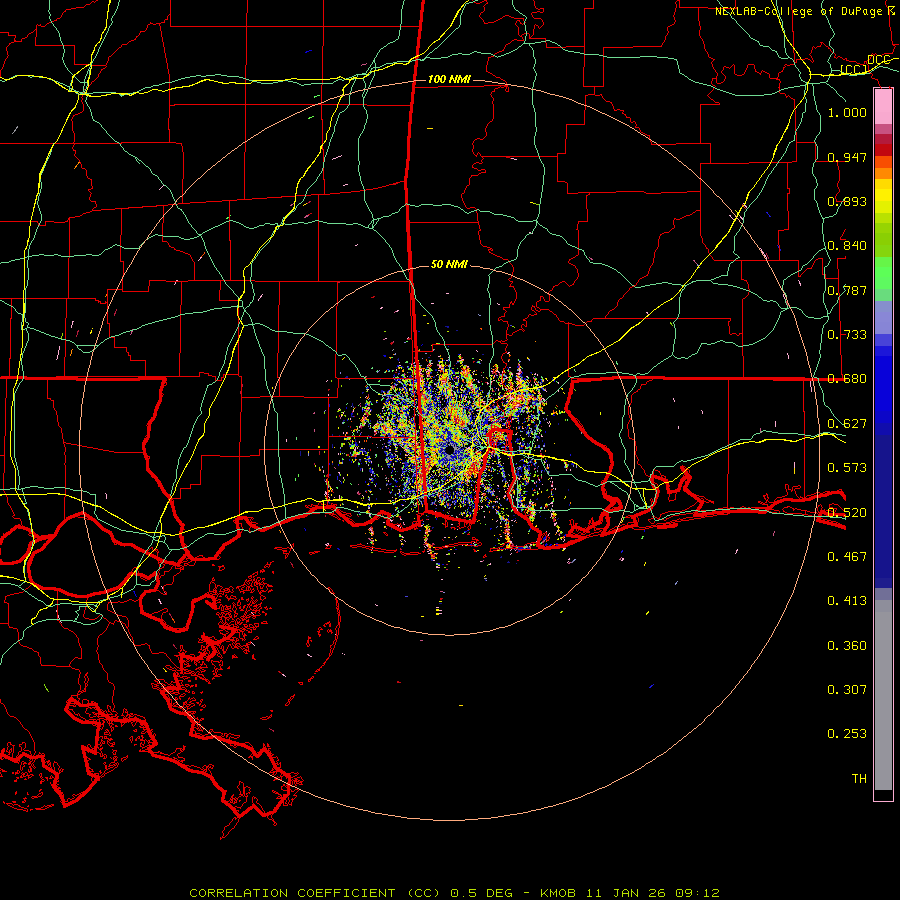The width and height of the screenshot is (900, 900).
Task: Click the 1.000 value on the color scale
Action: pyautogui.click(x=847, y=112)
